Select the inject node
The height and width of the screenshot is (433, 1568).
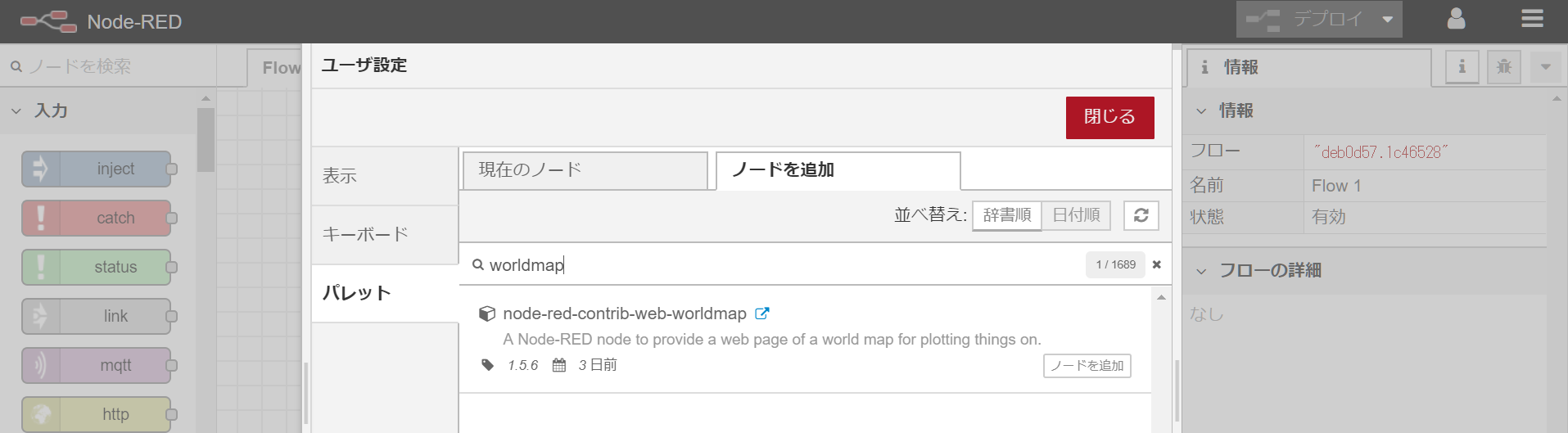click(97, 169)
